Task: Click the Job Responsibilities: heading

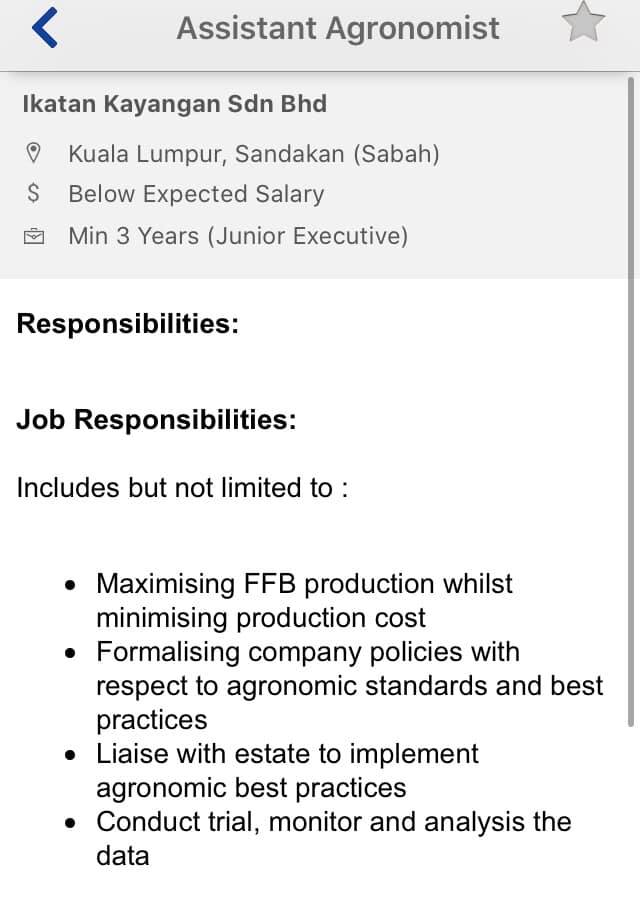Action: [157, 420]
